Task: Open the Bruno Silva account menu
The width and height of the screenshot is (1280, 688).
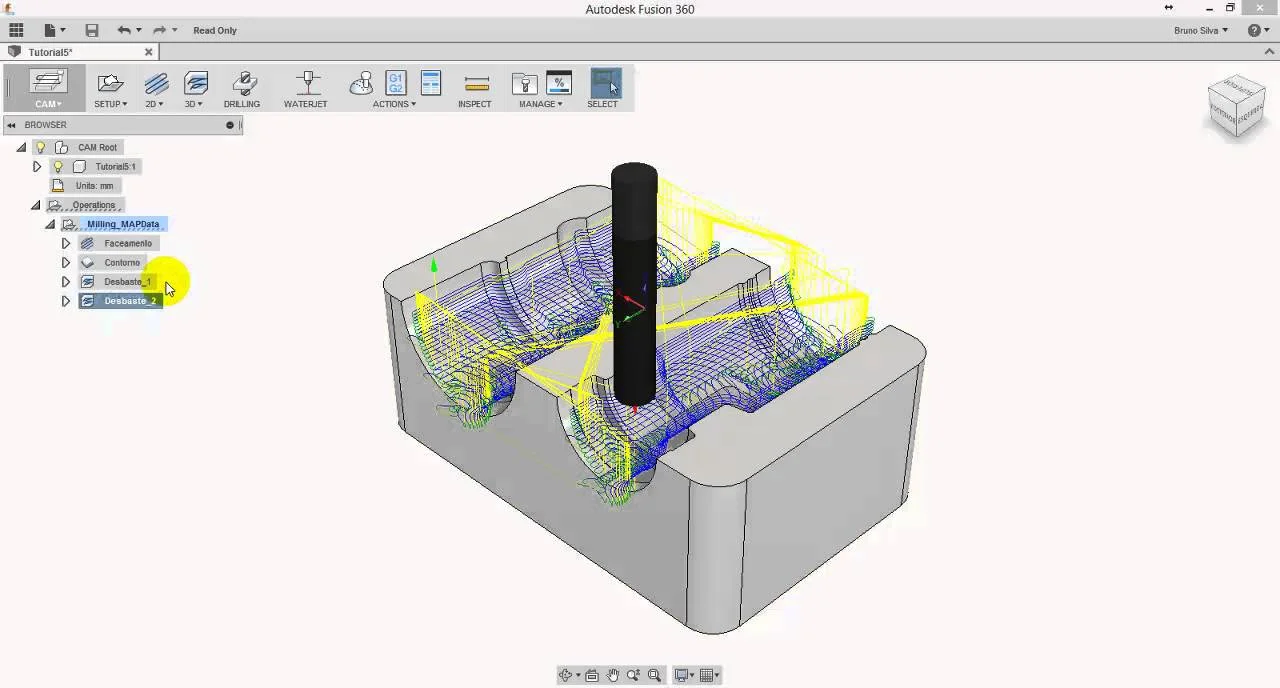Action: (x=1200, y=30)
